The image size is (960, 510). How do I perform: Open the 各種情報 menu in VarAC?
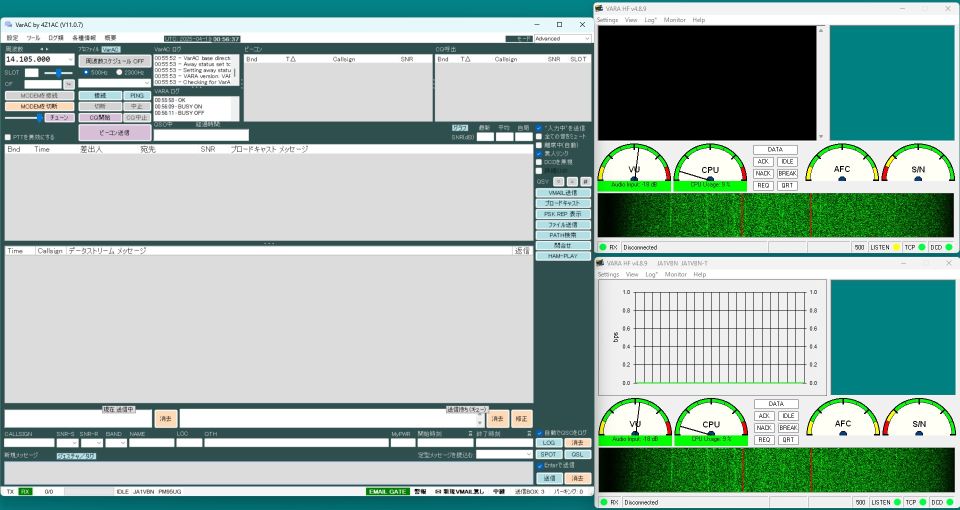coord(83,38)
